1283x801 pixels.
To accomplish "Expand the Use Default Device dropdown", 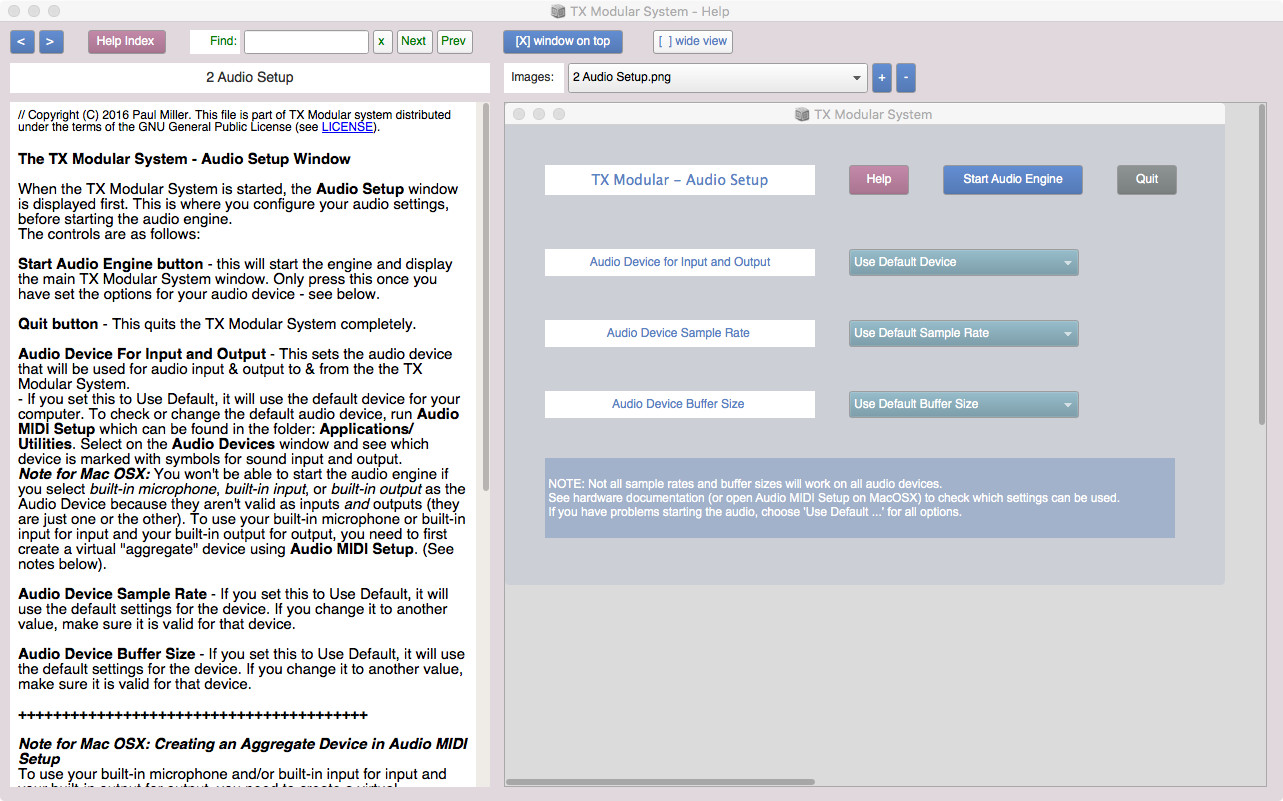I will pyautogui.click(x=963, y=263).
